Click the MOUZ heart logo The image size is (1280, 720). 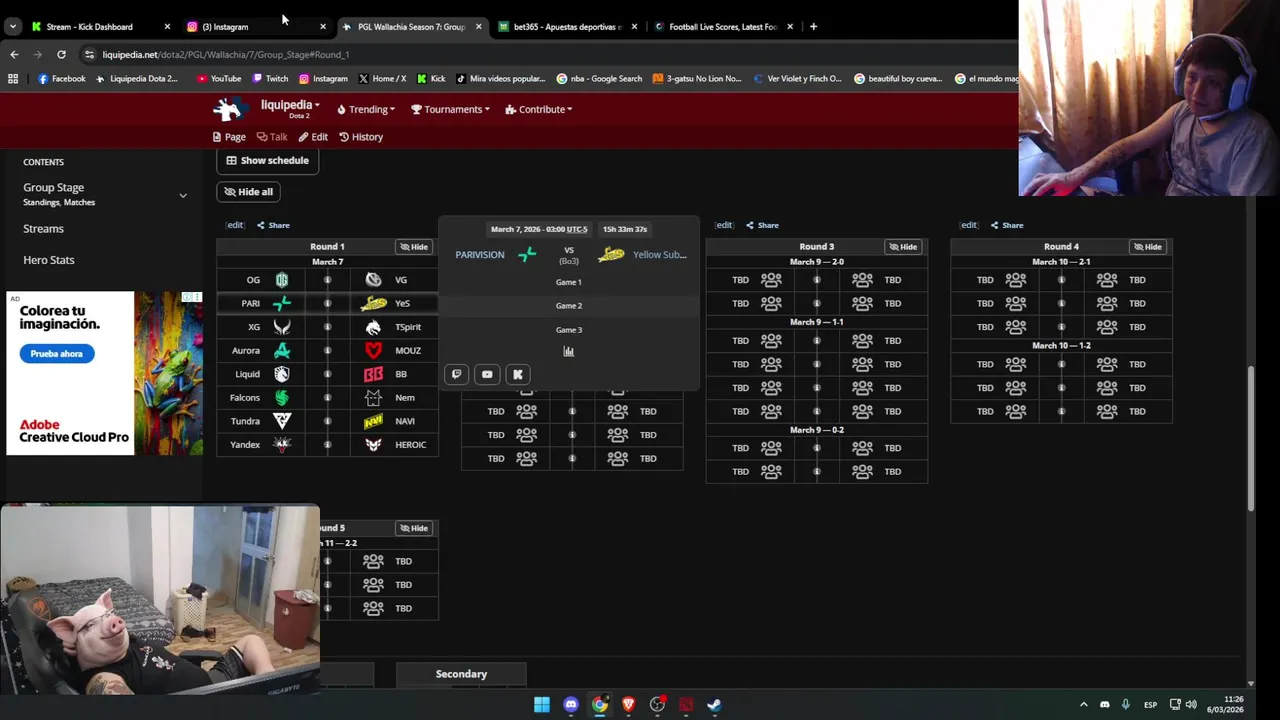tap(373, 350)
